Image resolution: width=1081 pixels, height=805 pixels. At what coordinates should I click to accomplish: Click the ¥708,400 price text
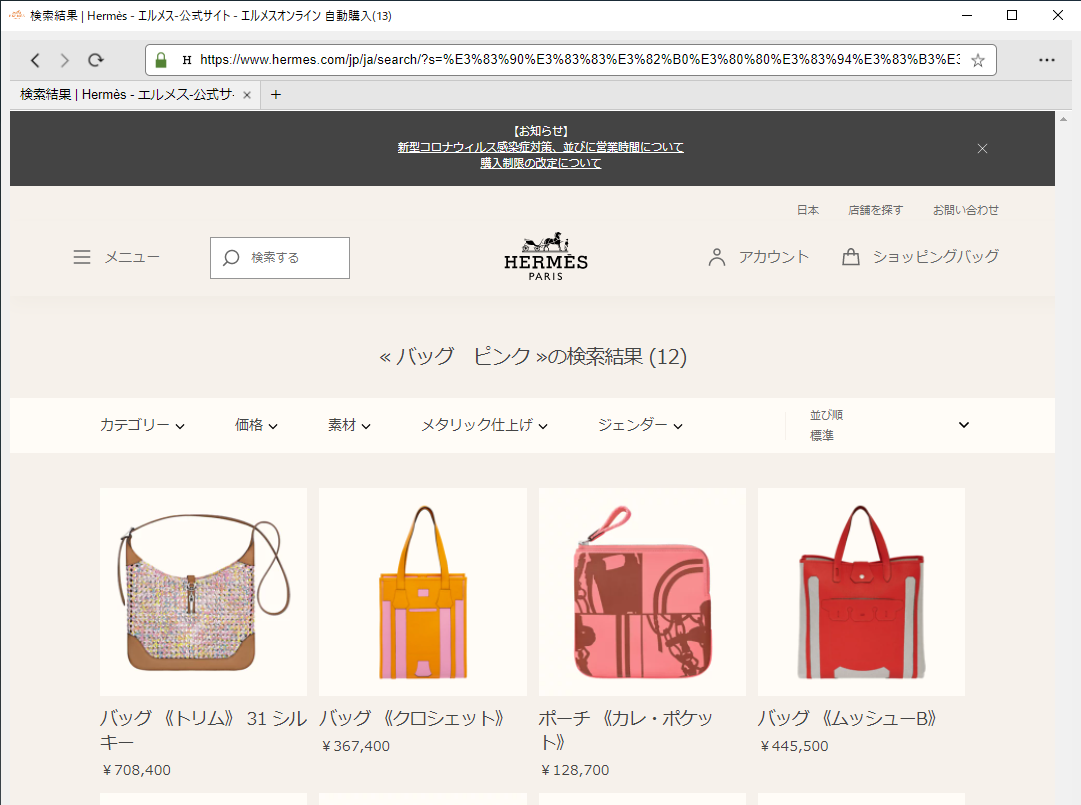click(136, 771)
